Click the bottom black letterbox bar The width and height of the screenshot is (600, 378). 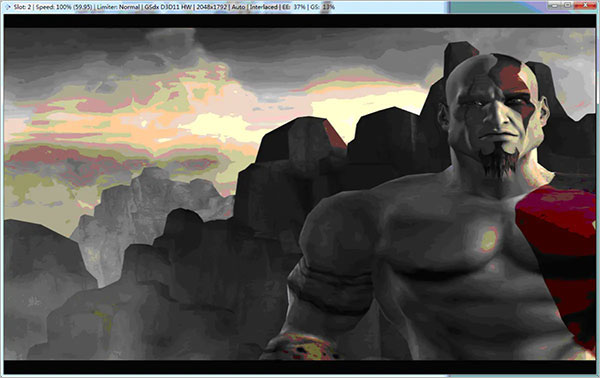click(x=300, y=367)
